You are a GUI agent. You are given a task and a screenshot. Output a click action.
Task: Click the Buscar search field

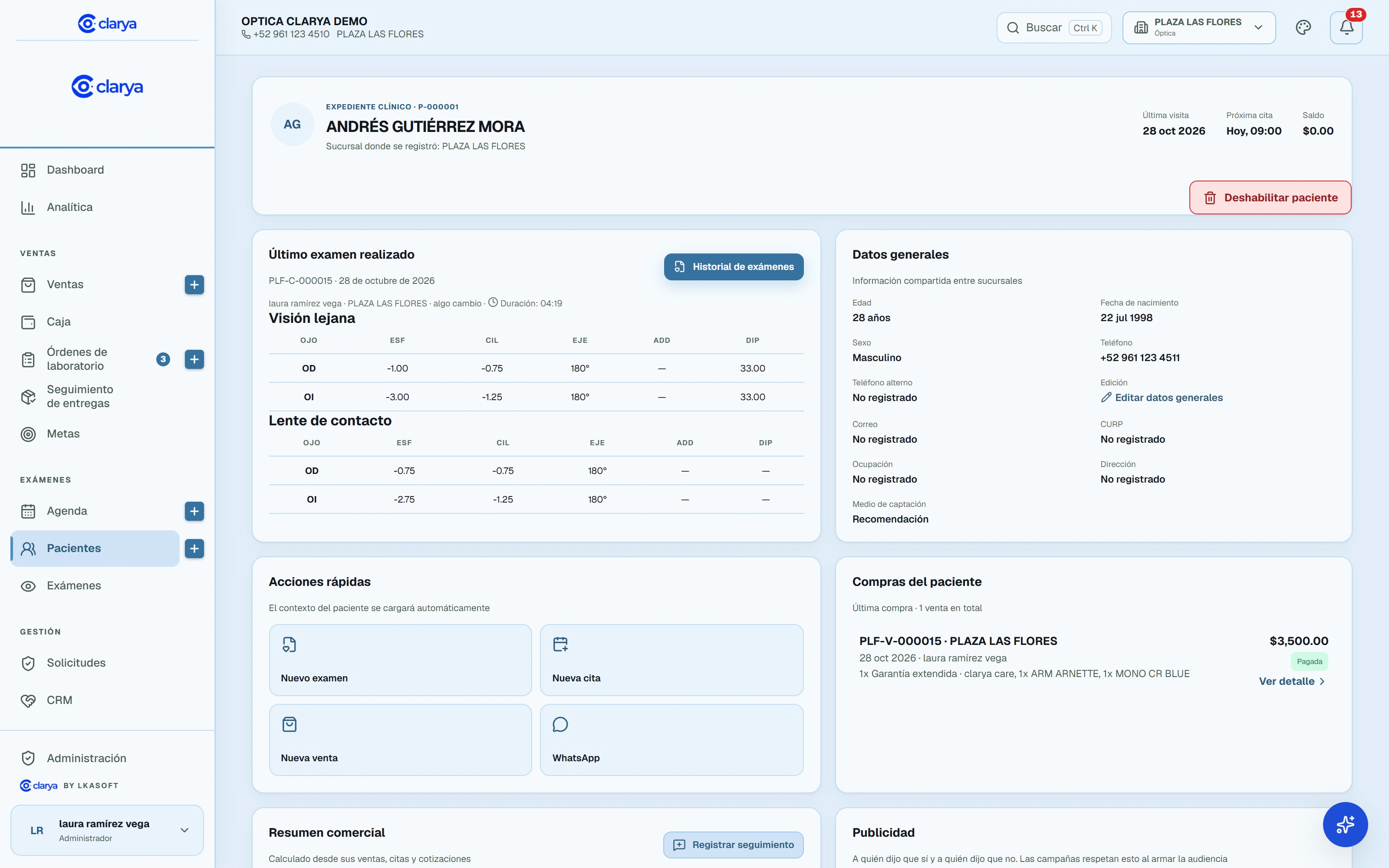coord(1054,27)
